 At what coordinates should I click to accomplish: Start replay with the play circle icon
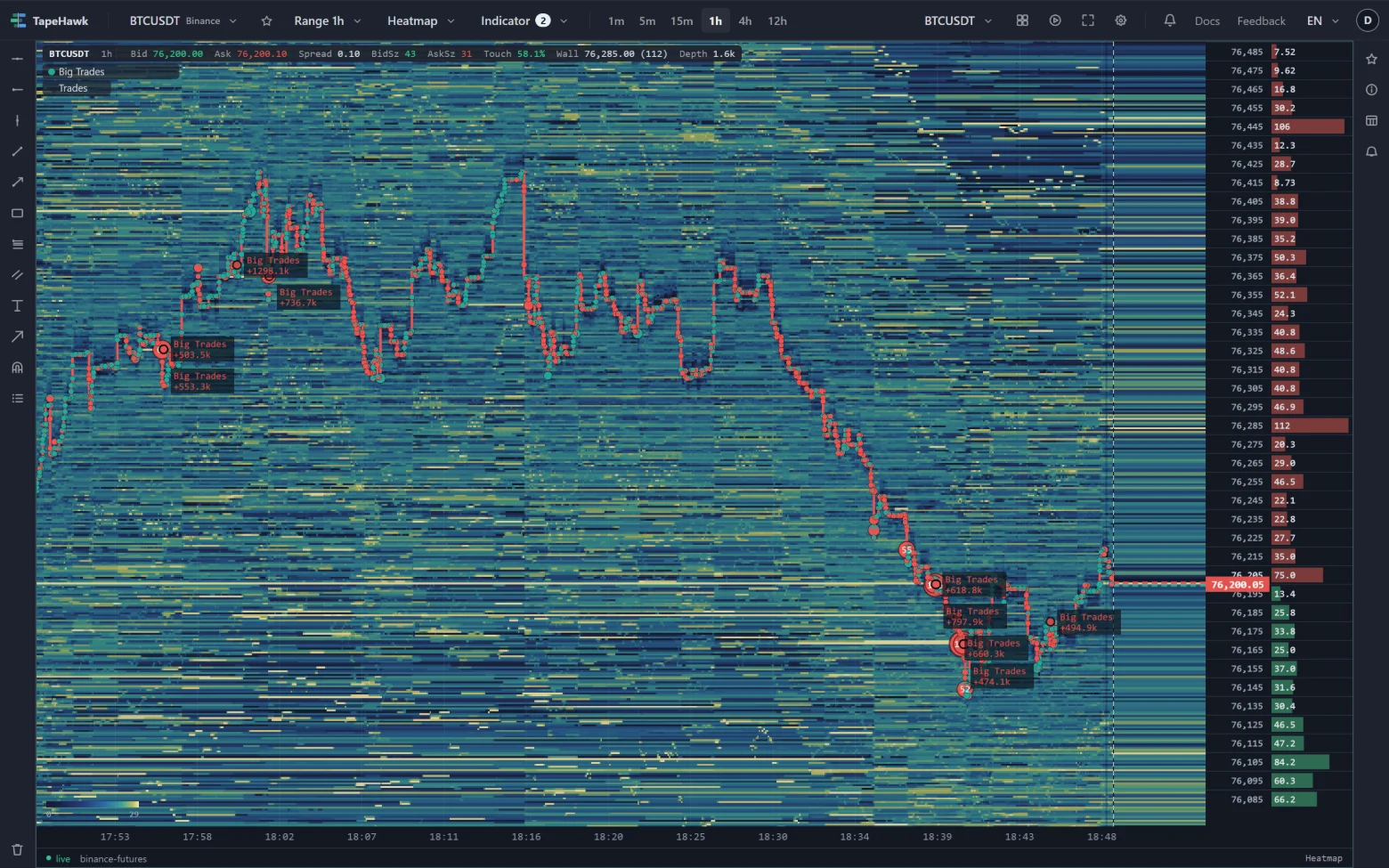1055,20
